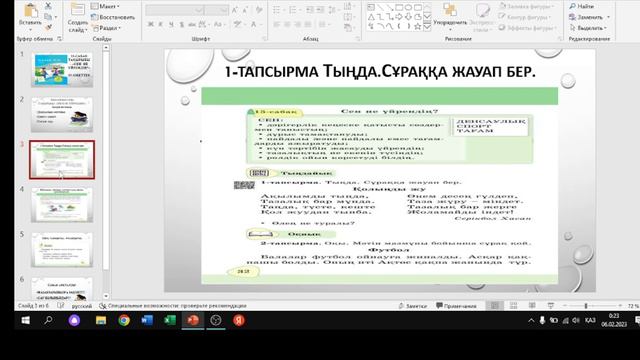The image size is (640, 360).
Task: Select the right arrow shape in gallery
Action: 399,17
